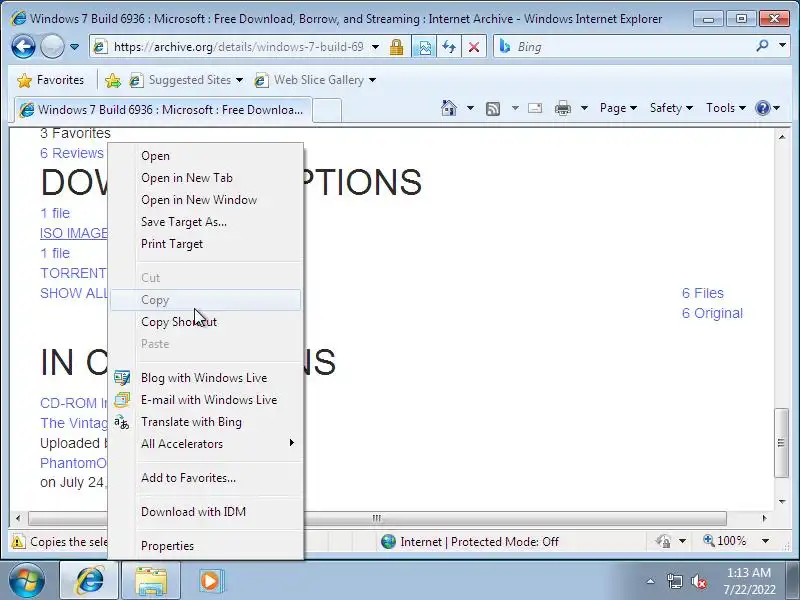Click the address bar URL field
Image resolution: width=800 pixels, height=600 pixels.
[238, 47]
